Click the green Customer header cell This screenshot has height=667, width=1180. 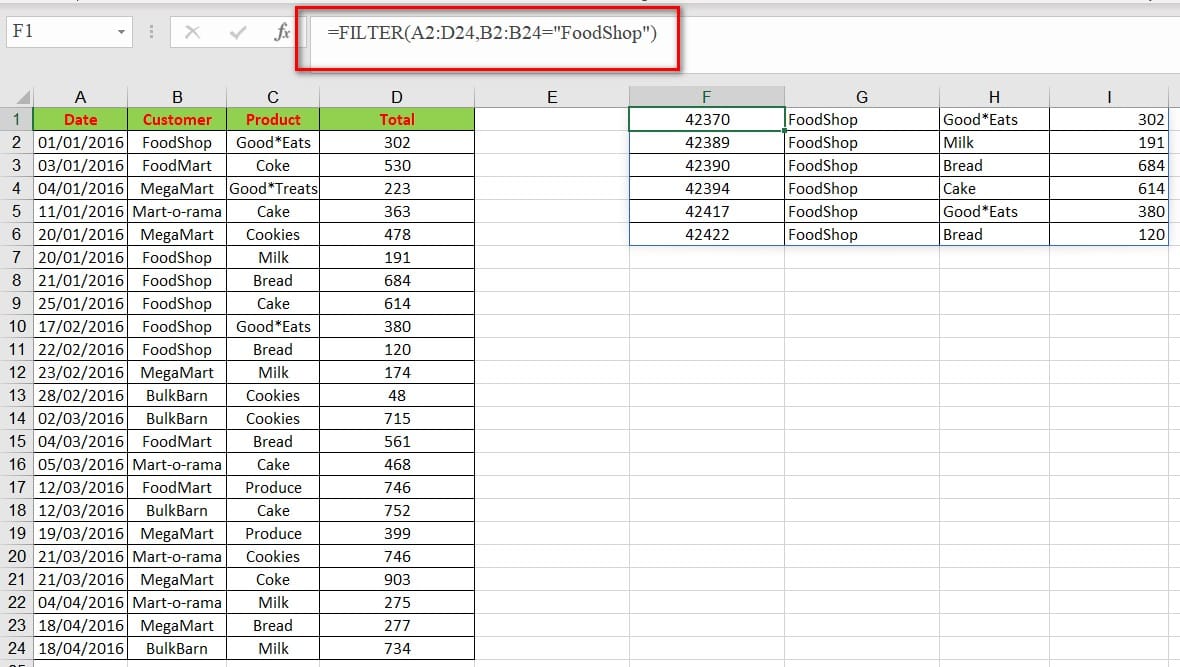click(x=177, y=119)
